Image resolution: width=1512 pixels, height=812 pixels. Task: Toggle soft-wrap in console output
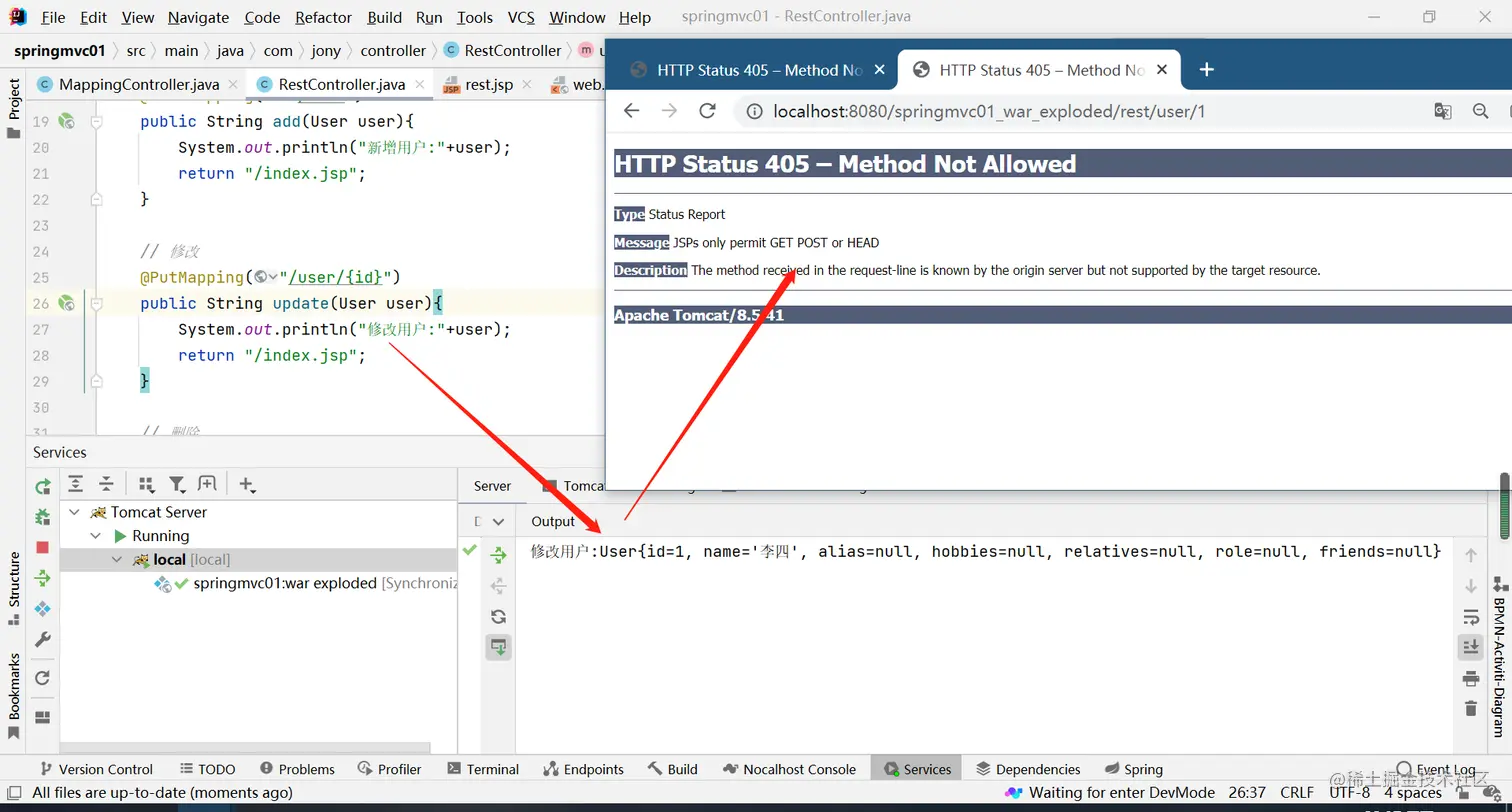coord(1470,617)
